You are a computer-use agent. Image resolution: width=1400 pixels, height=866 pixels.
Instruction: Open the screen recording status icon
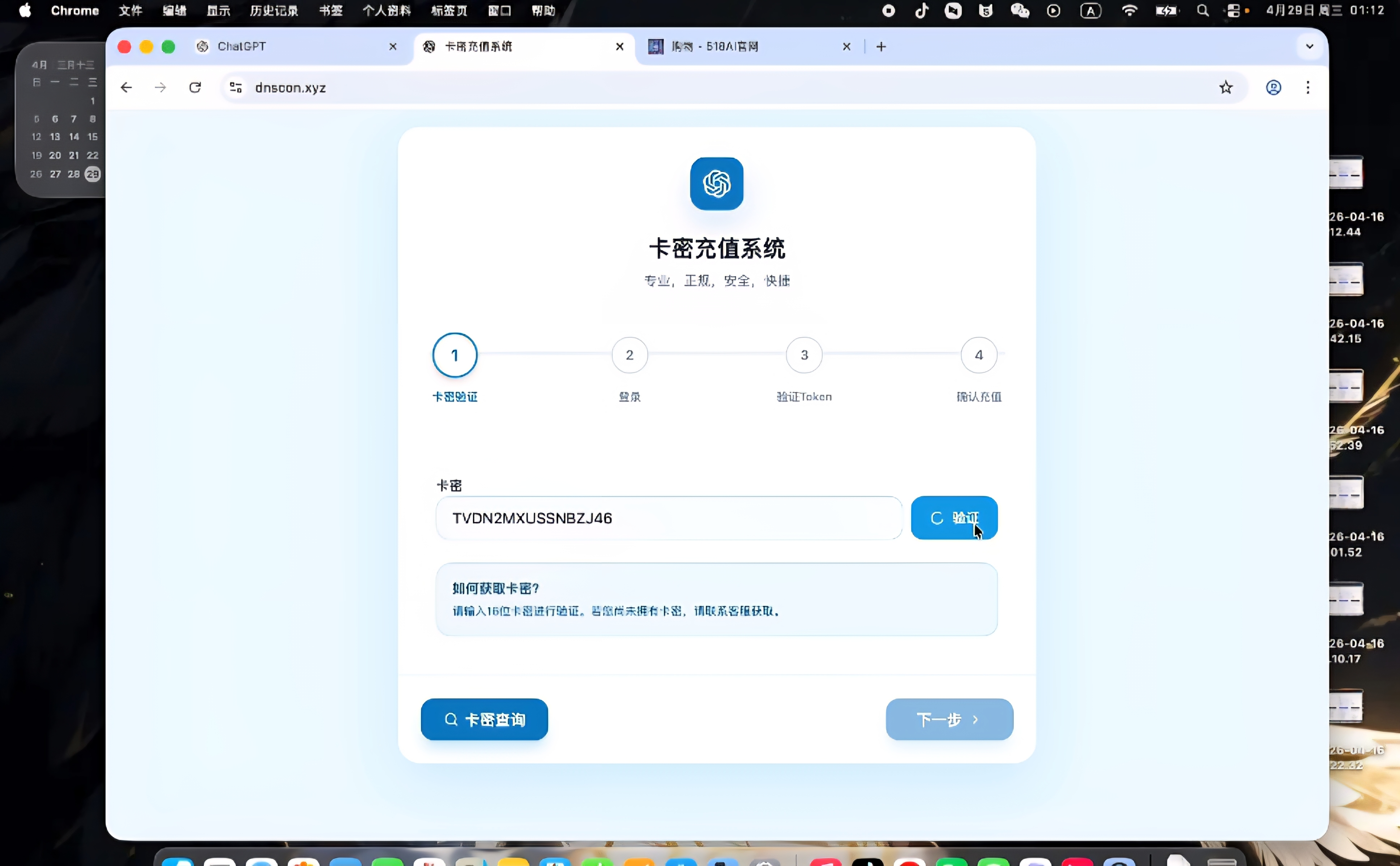coord(888,10)
